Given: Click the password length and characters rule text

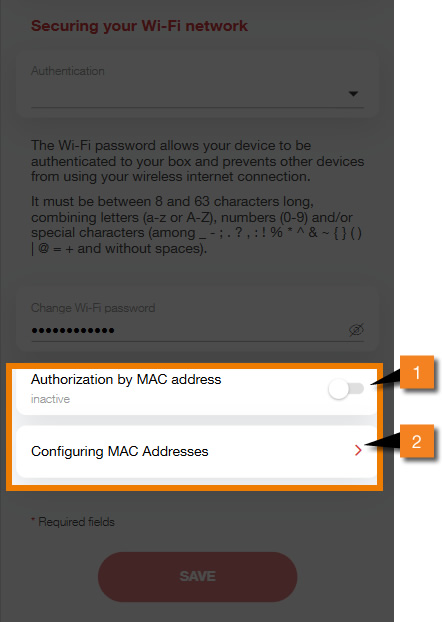Looking at the screenshot, I should click(196, 225).
